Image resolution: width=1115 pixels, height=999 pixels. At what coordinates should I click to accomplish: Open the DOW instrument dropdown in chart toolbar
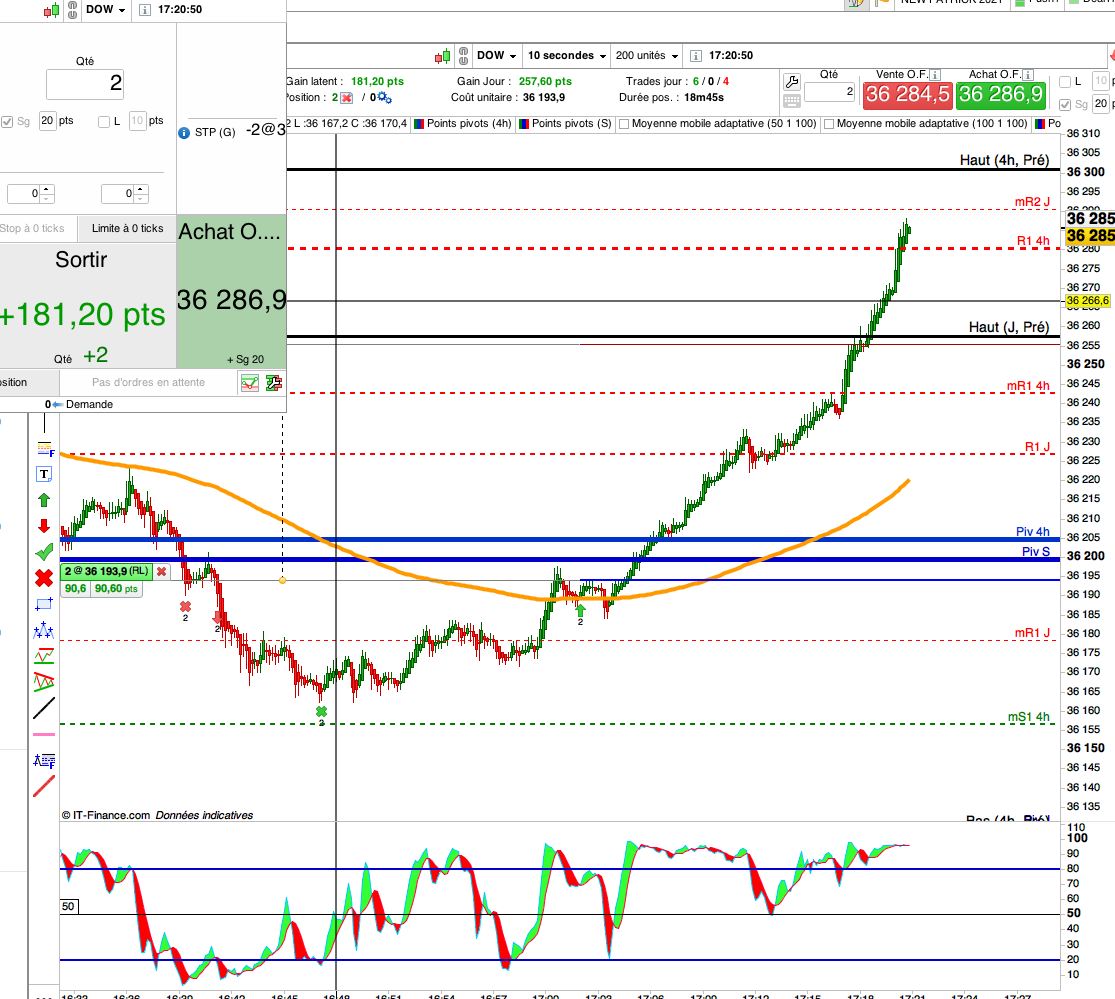click(496, 55)
